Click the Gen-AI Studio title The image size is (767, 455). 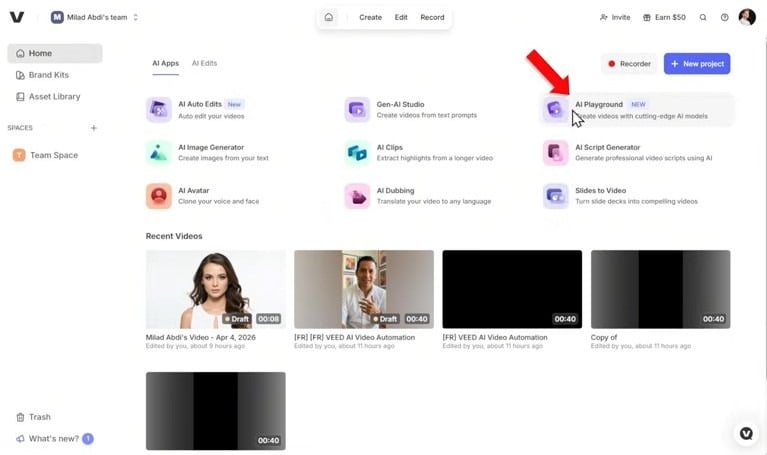point(400,104)
